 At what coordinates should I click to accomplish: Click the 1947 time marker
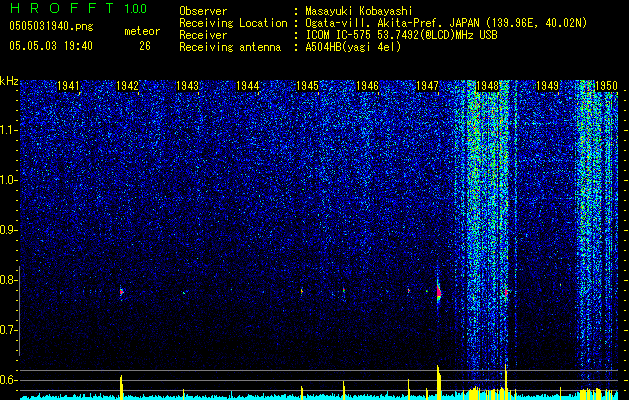coord(428,86)
